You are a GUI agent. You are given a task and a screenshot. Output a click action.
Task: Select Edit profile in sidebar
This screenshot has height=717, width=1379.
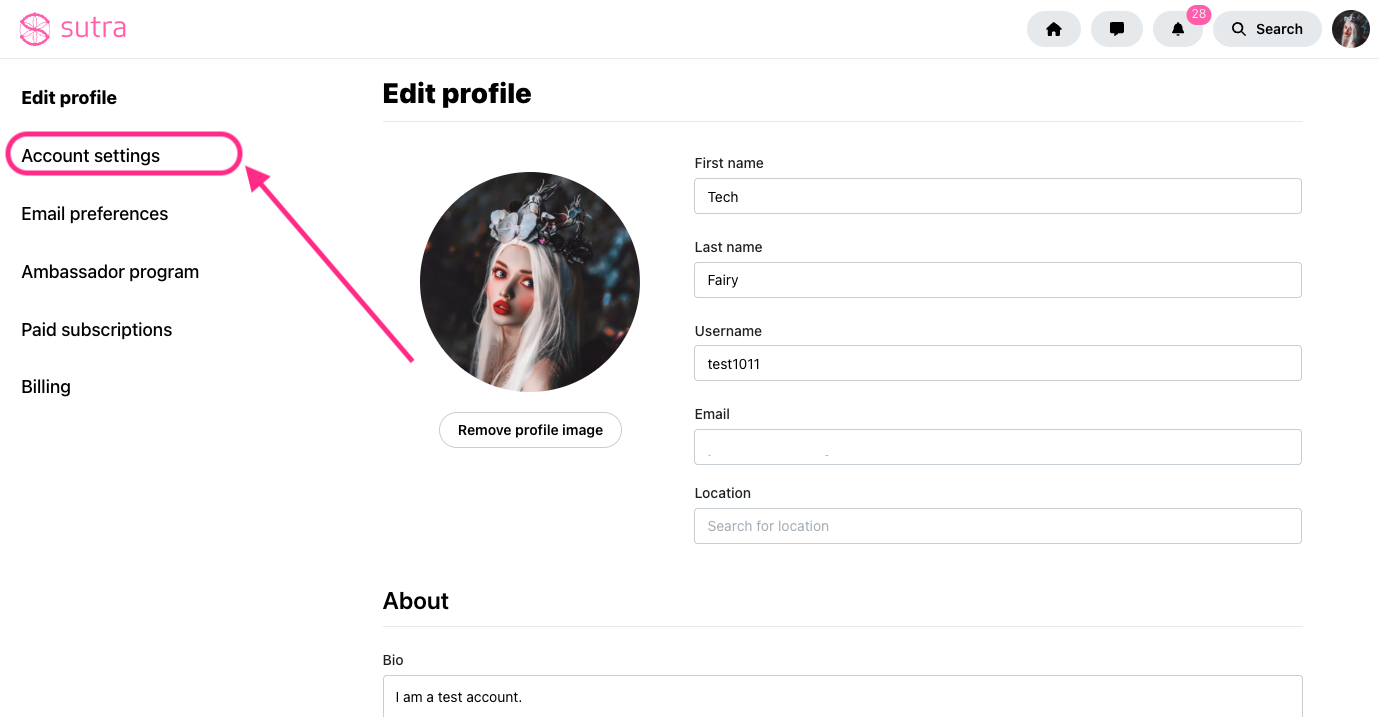click(x=69, y=98)
